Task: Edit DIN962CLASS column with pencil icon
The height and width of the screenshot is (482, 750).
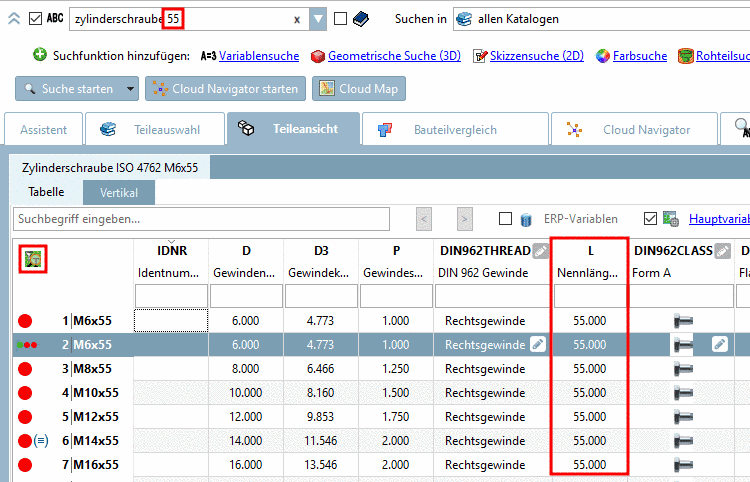Action: [x=723, y=251]
